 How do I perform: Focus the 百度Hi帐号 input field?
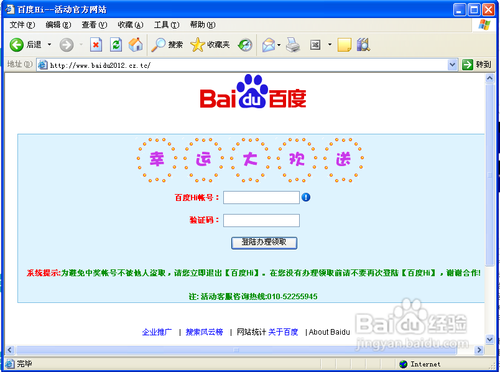[x=261, y=197]
